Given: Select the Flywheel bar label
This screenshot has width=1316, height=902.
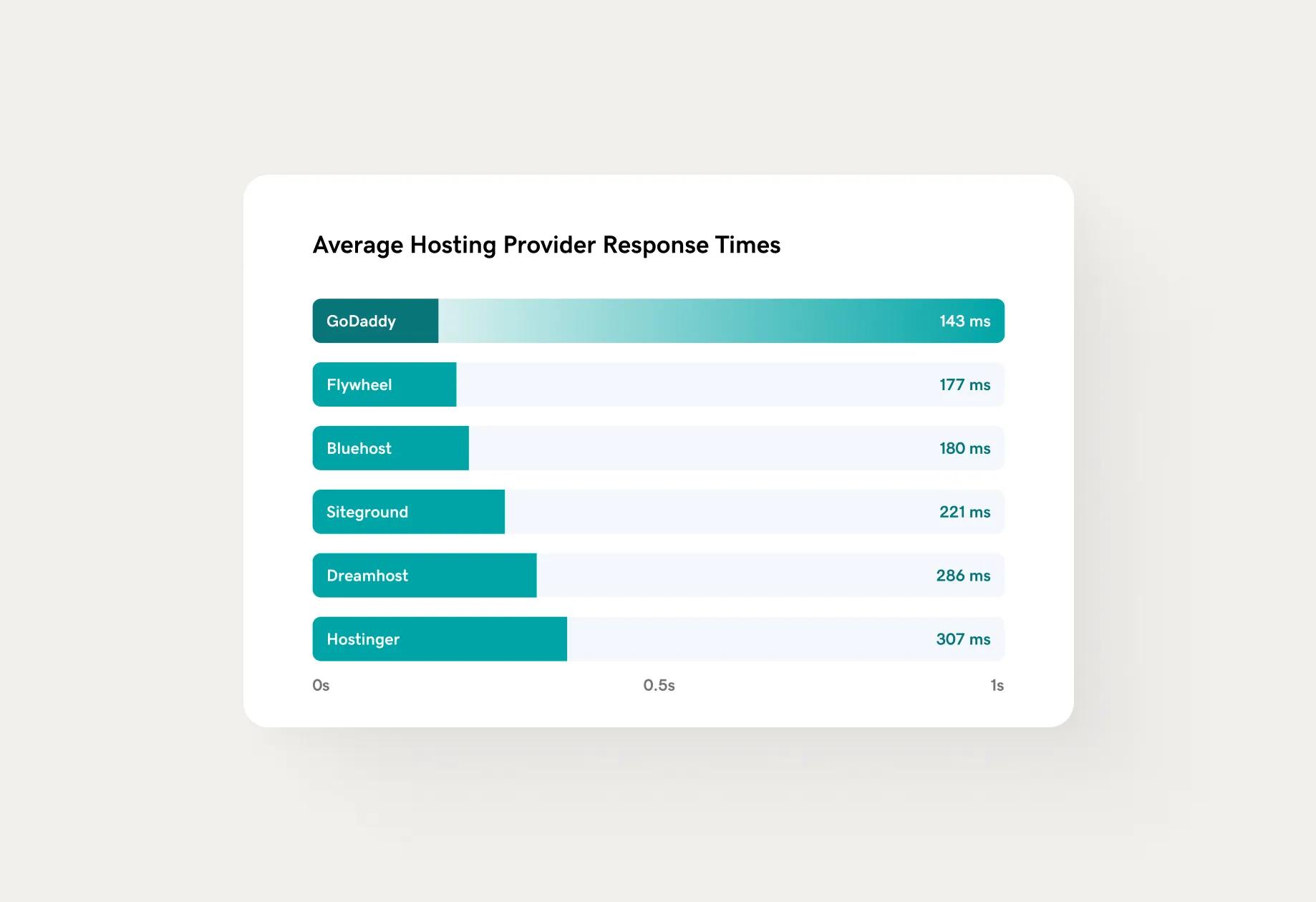Looking at the screenshot, I should click(359, 385).
